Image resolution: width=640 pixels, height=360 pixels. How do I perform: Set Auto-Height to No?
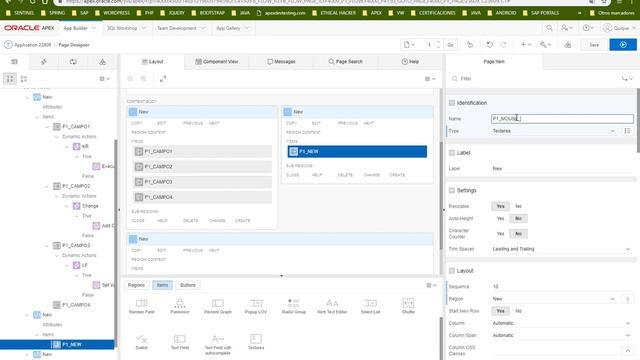(518, 219)
